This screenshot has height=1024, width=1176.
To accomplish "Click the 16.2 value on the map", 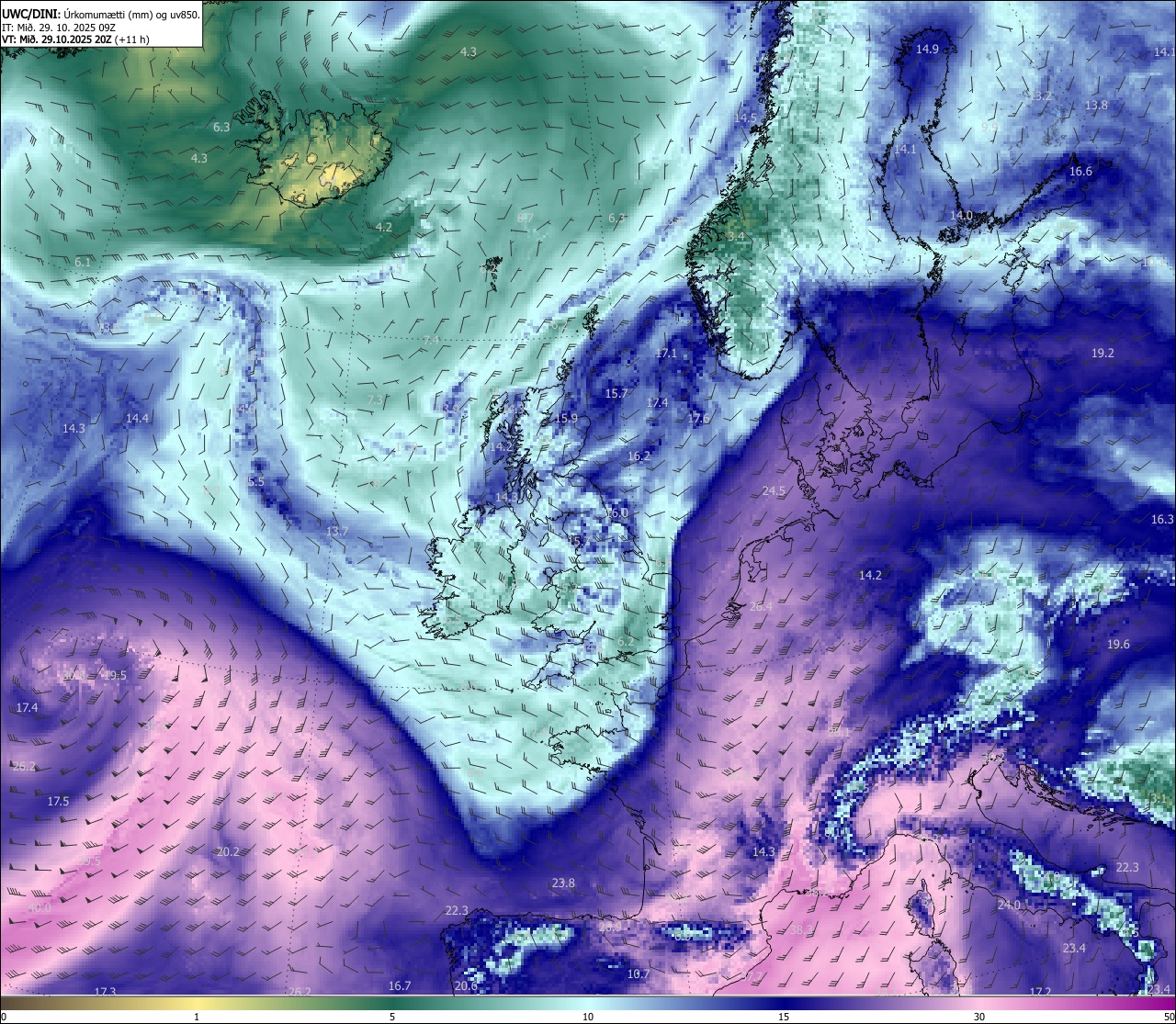I will [639, 456].
